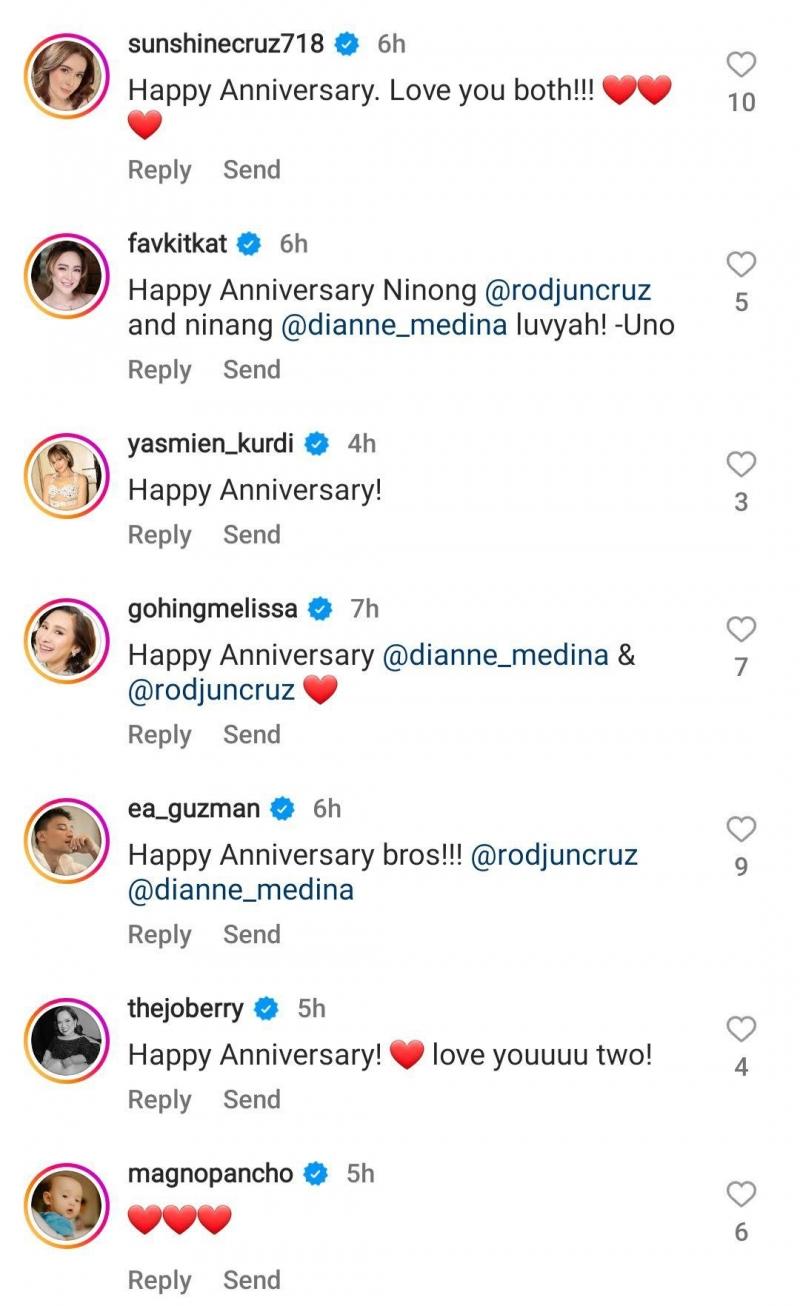Viewport: 800px width, 1306px height.
Task: Like ea_guzman's comment
Action: (741, 830)
